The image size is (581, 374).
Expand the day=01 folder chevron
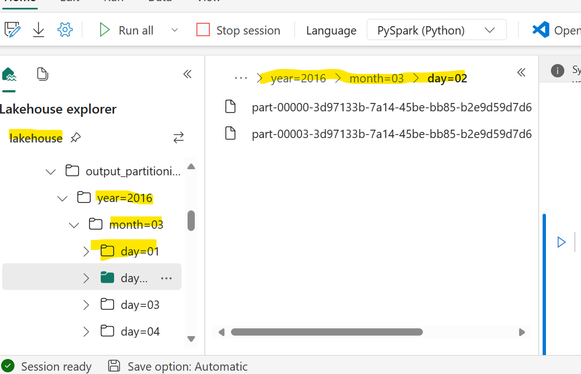click(x=86, y=252)
